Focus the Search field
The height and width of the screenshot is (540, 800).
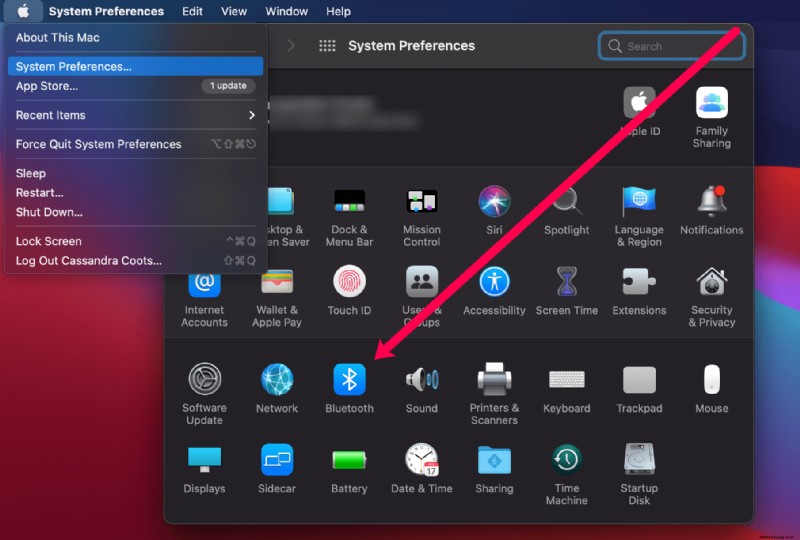click(671, 46)
